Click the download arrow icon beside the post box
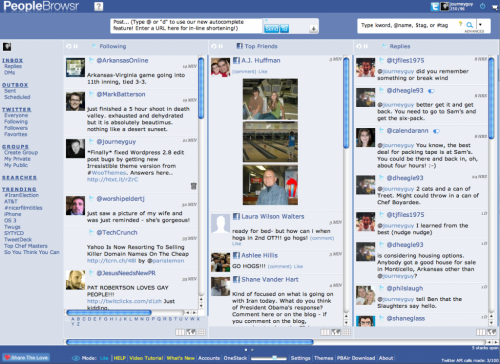500x364 pixels. [313, 29]
